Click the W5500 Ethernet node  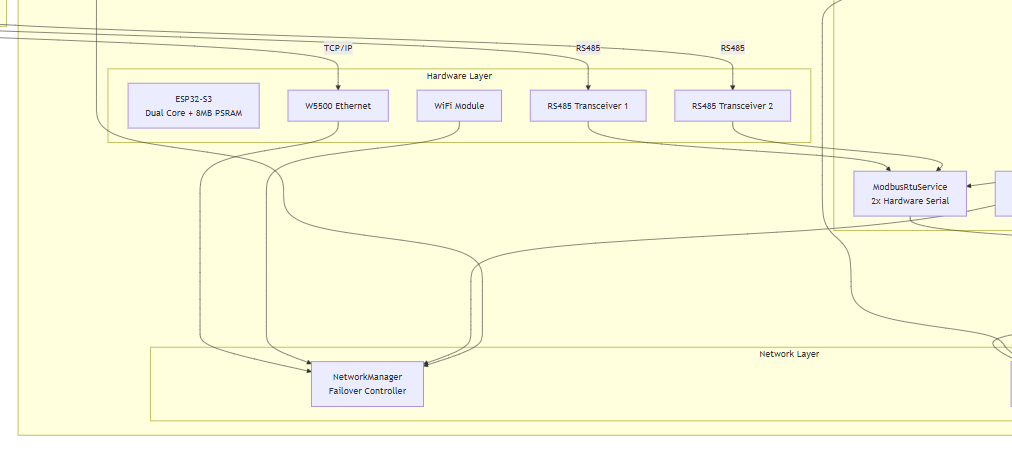pos(338,106)
